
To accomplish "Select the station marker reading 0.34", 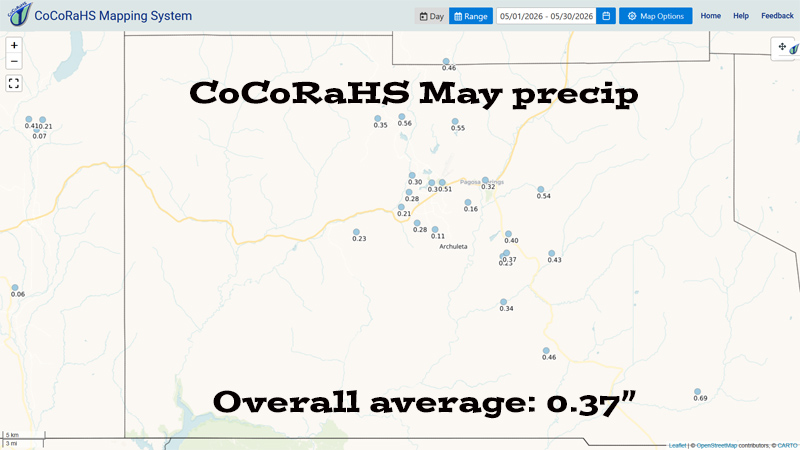I will (503, 302).
